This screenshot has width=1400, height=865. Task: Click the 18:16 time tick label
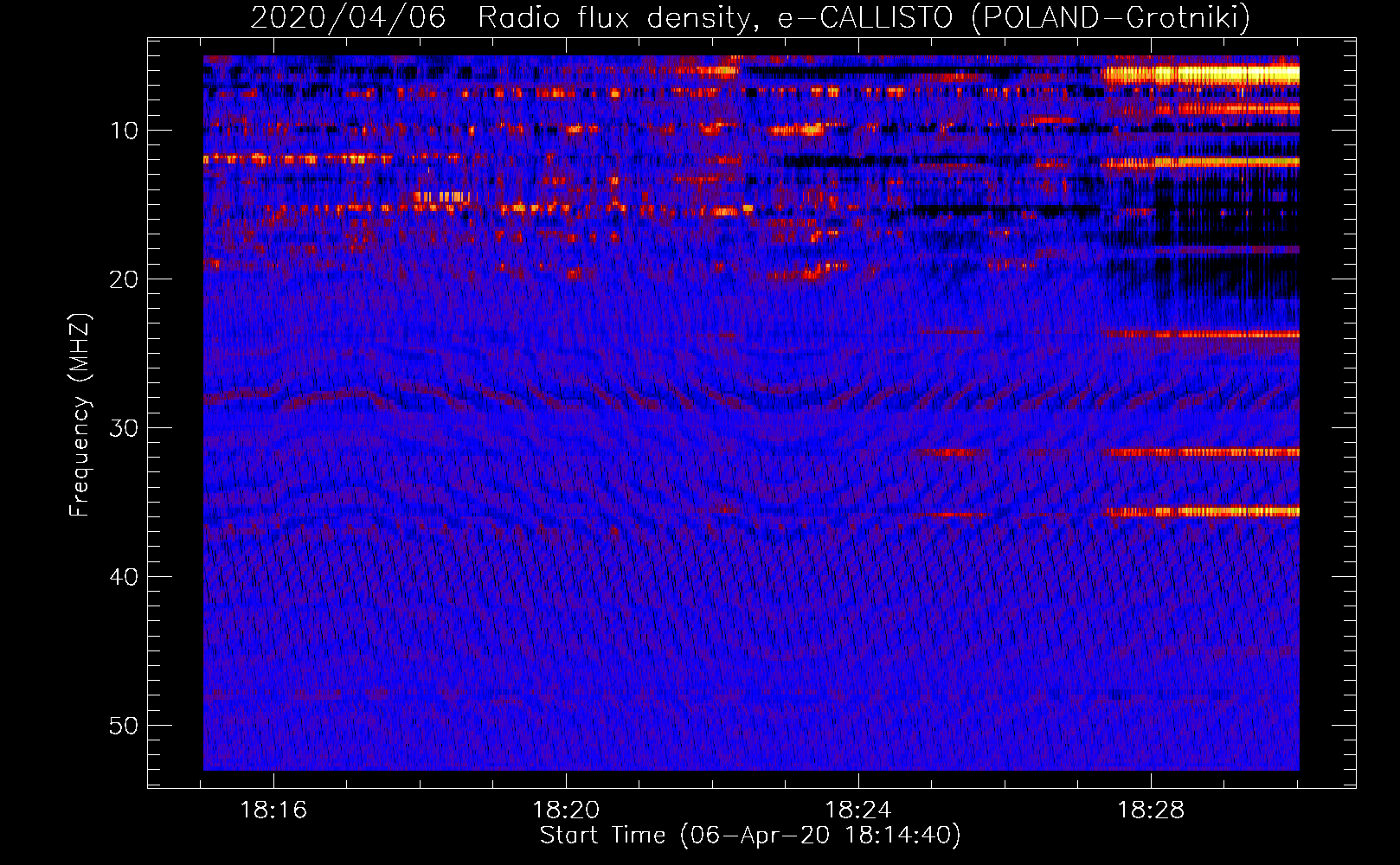[273, 811]
